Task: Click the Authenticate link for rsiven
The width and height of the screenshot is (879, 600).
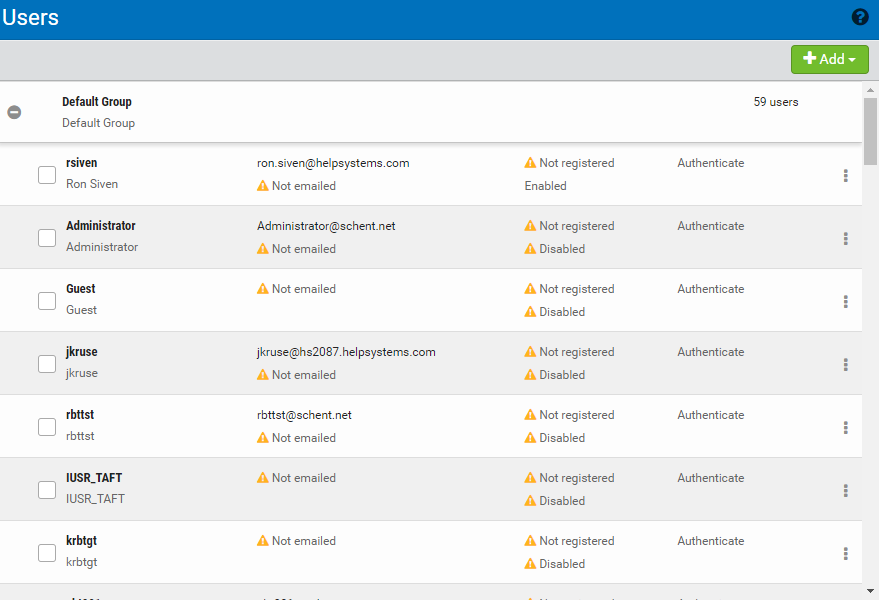Action: click(710, 163)
